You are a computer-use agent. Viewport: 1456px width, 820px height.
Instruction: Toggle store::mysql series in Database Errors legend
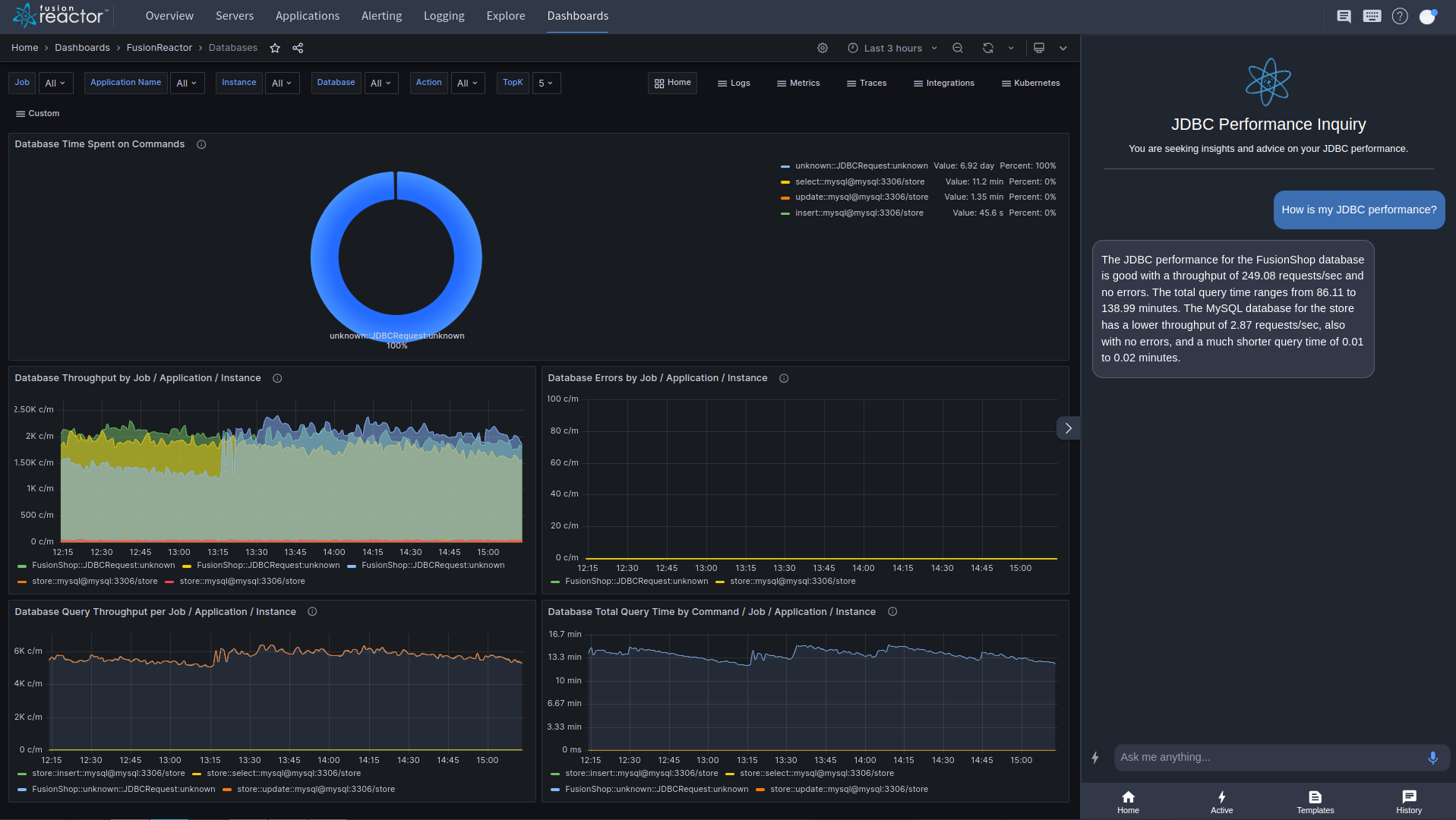click(x=792, y=581)
